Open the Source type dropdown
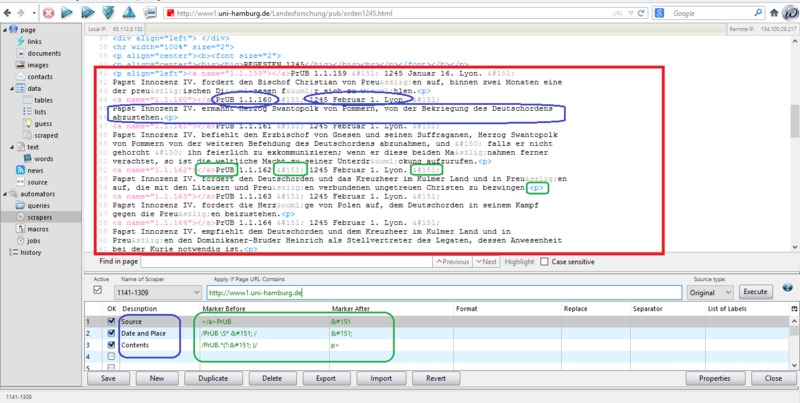This screenshot has height=403, width=800. (711, 292)
